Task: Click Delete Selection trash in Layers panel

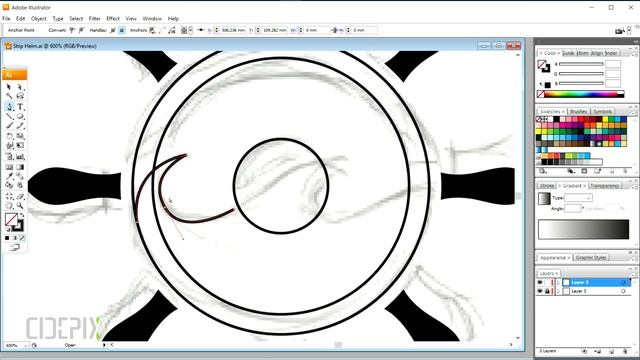Action: (x=625, y=351)
